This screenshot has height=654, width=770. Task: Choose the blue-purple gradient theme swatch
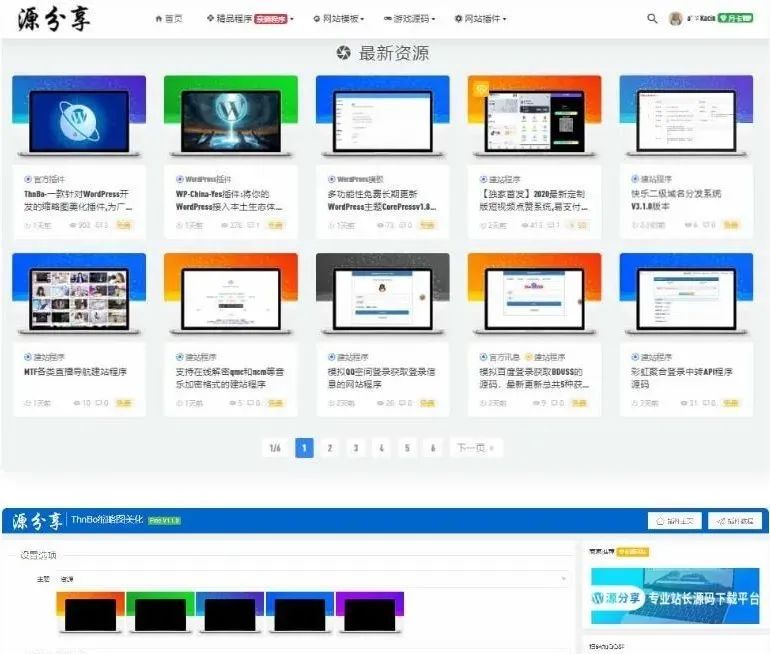pyautogui.click(x=230, y=612)
